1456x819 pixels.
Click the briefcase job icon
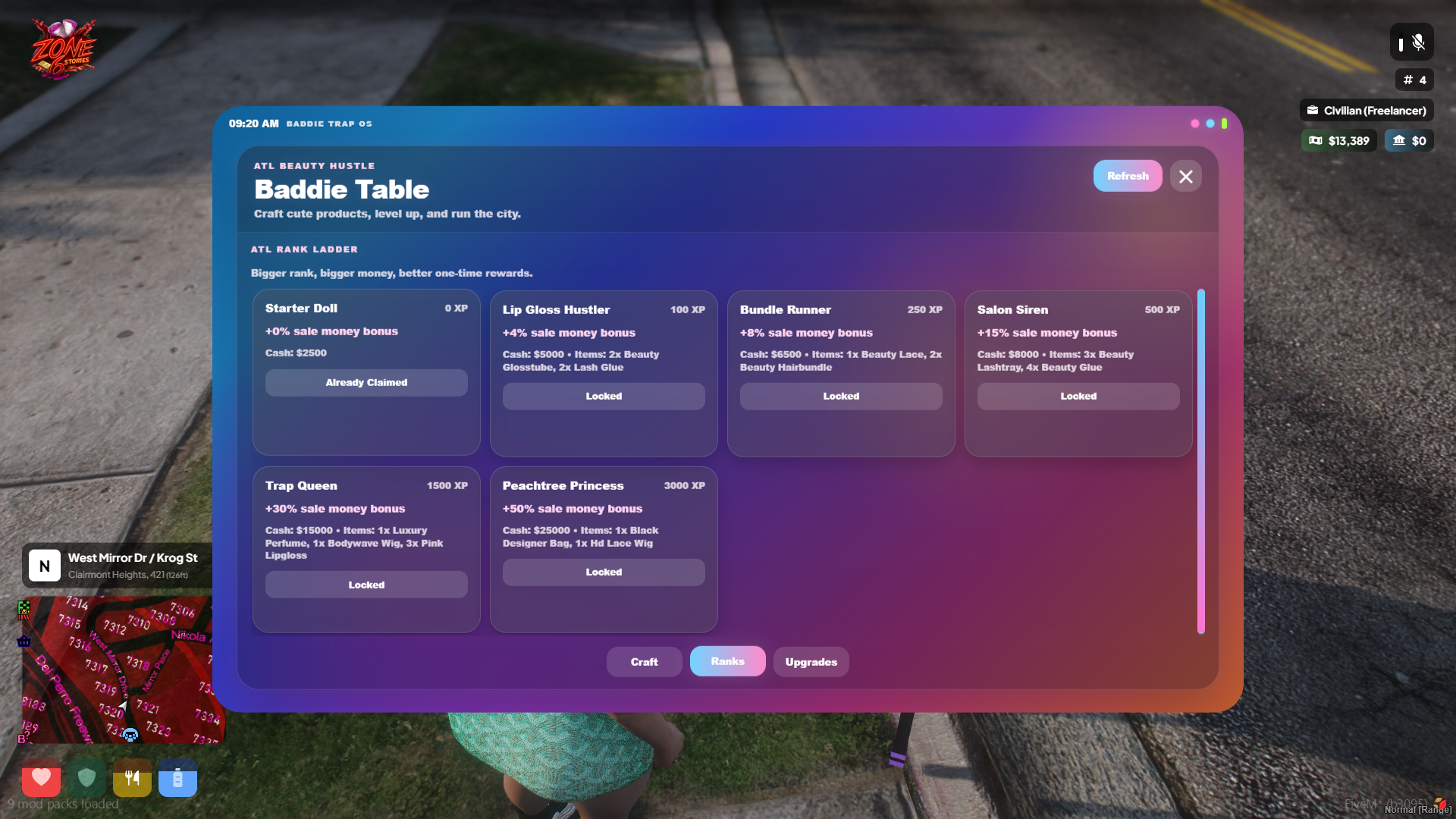pyautogui.click(x=1313, y=110)
